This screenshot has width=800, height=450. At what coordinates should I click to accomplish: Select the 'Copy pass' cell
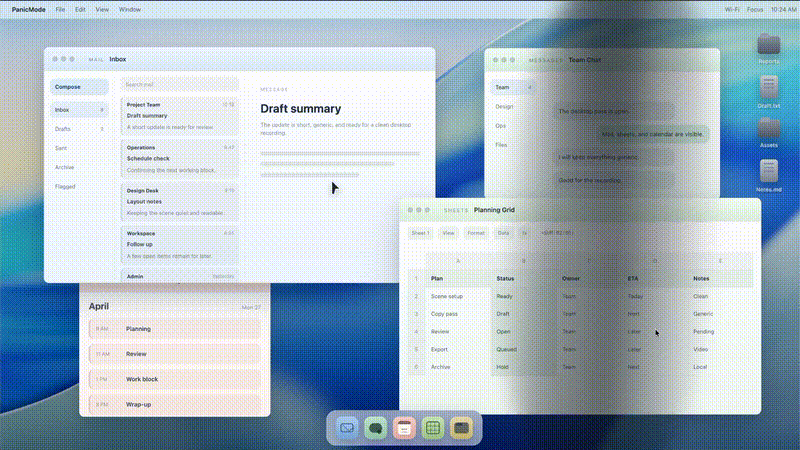pyautogui.click(x=458, y=314)
